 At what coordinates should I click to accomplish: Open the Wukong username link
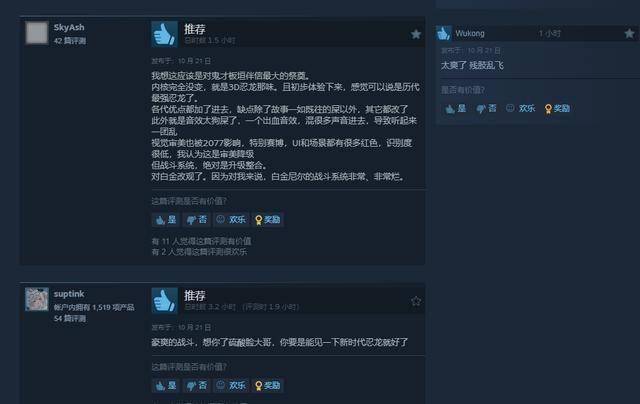[x=470, y=33]
